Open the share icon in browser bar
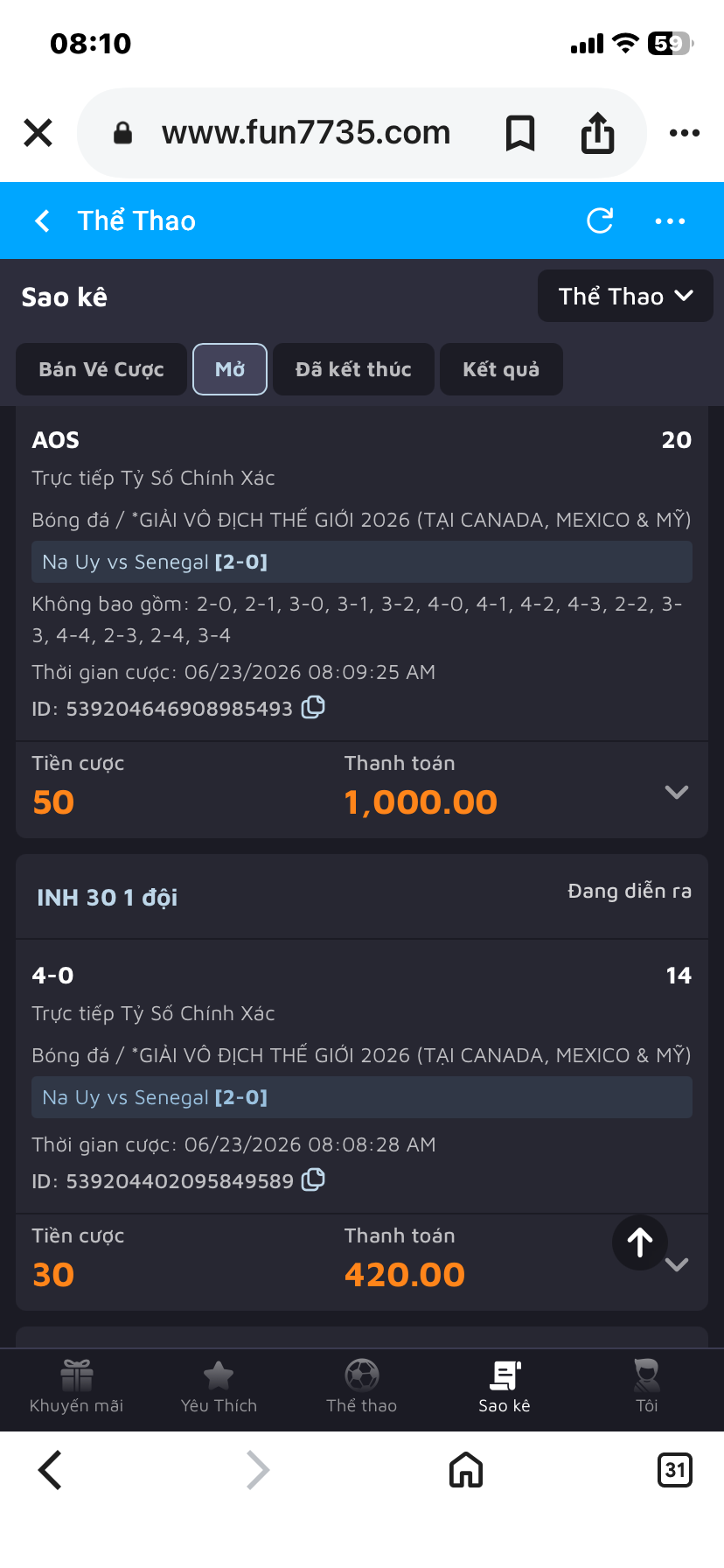This screenshot has height=1568, width=724. (x=598, y=133)
